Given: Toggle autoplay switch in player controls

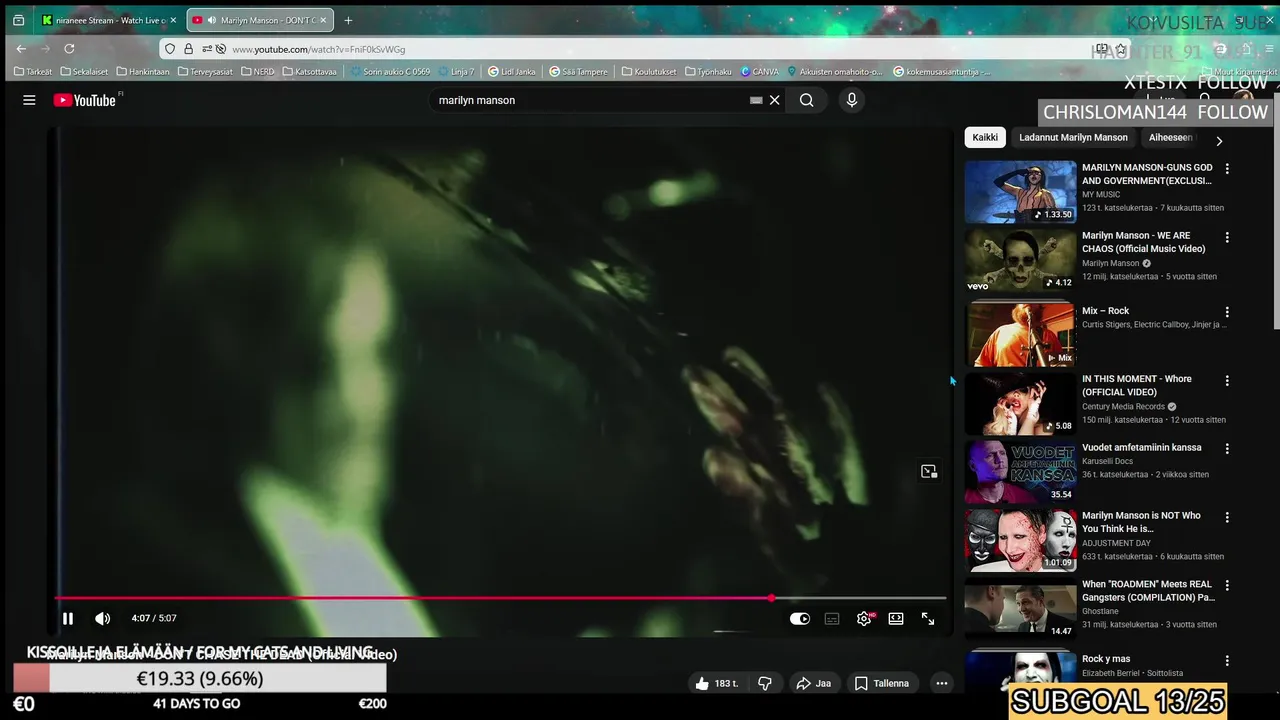Looking at the screenshot, I should pos(800,619).
